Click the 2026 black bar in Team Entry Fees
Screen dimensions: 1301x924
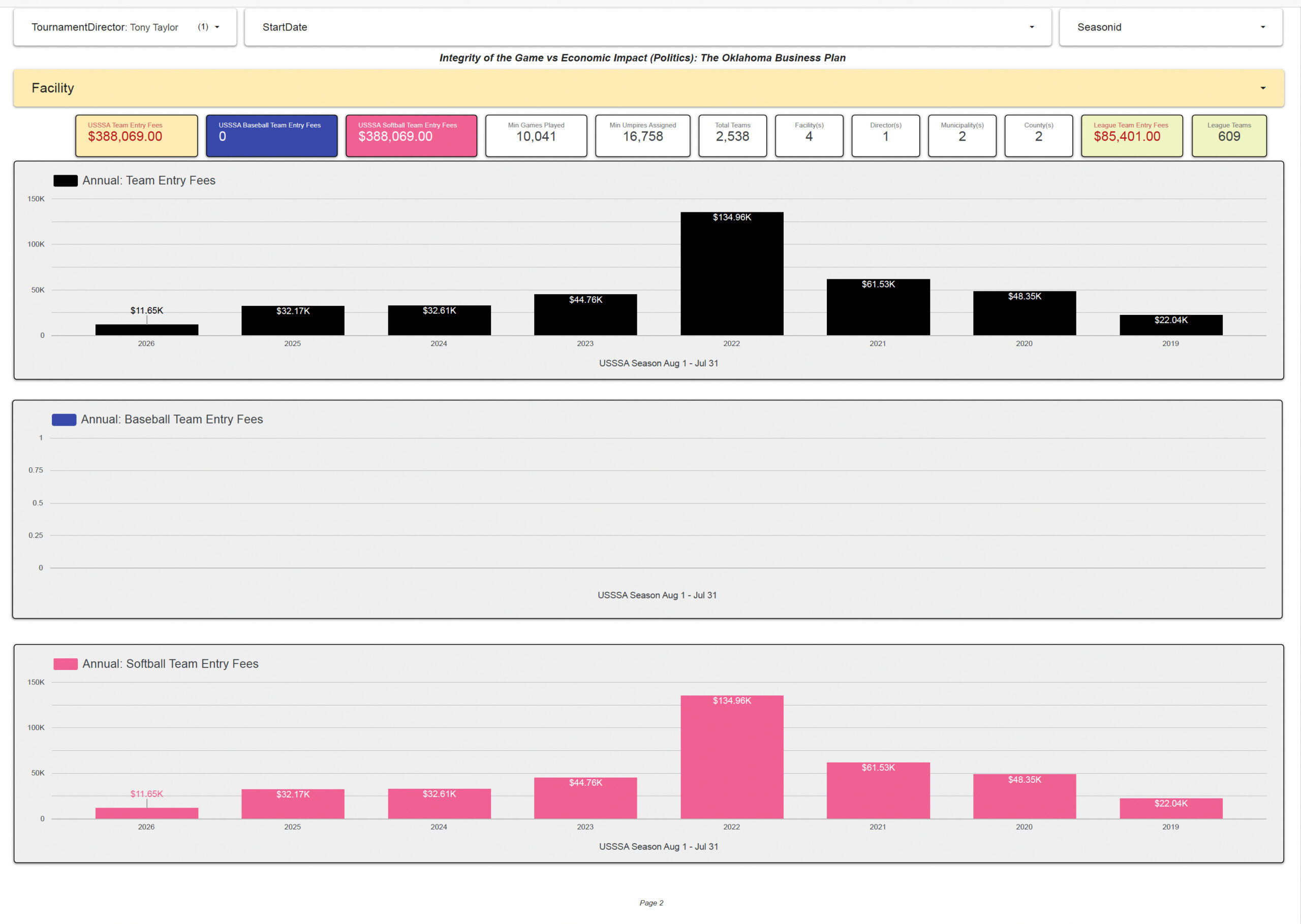(x=146, y=330)
